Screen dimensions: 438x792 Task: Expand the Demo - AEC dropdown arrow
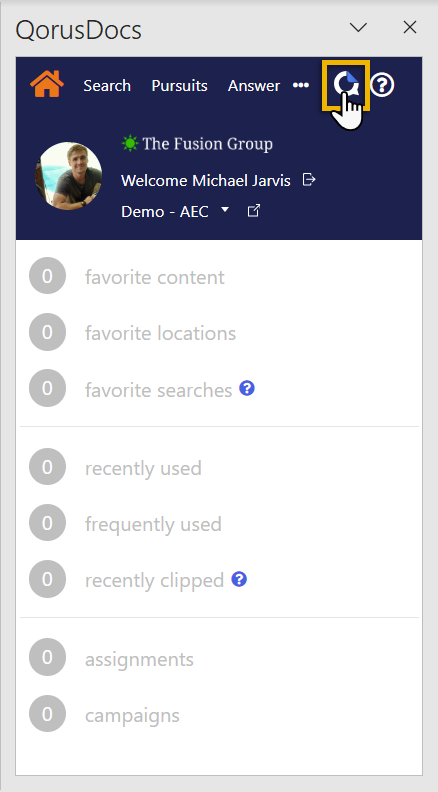(225, 209)
